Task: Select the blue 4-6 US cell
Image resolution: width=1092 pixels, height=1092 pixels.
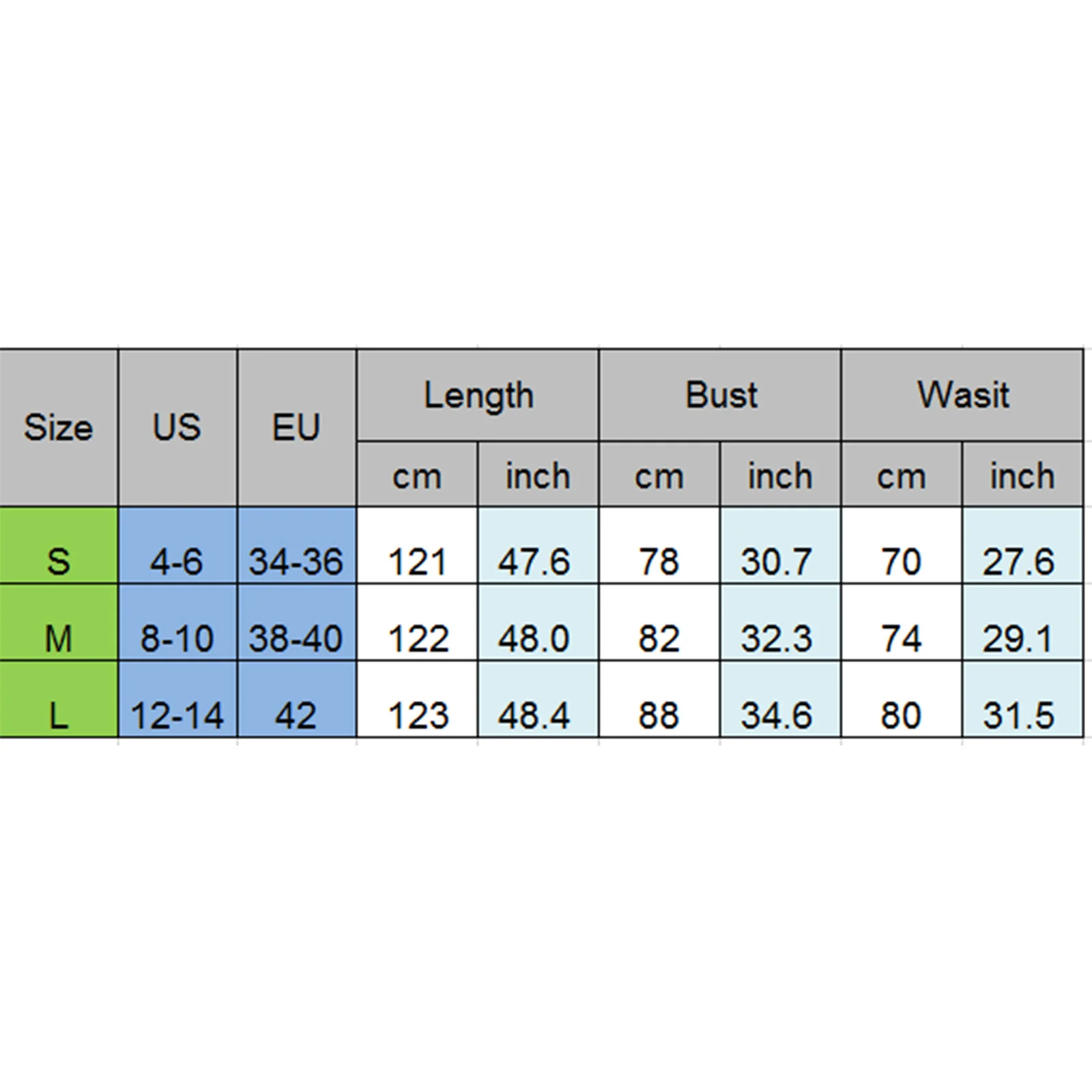Action: (177, 545)
